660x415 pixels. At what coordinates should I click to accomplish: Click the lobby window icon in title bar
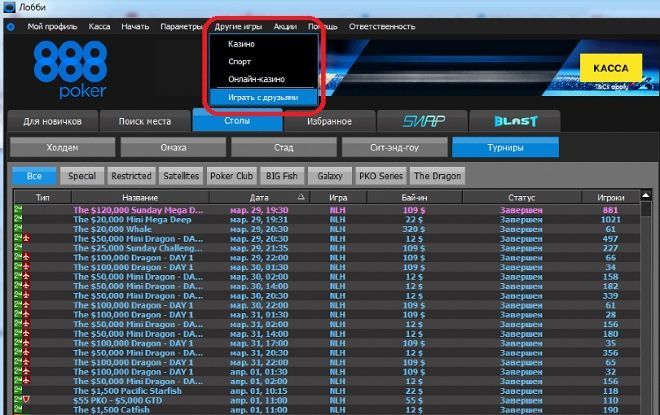point(10,8)
